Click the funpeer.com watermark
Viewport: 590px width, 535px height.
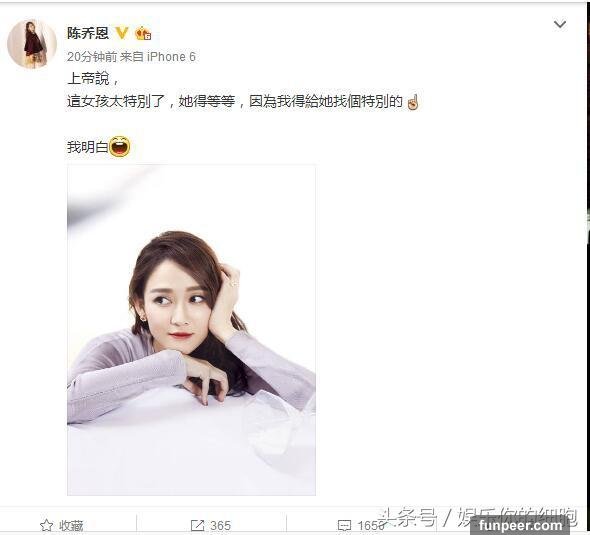click(x=521, y=525)
